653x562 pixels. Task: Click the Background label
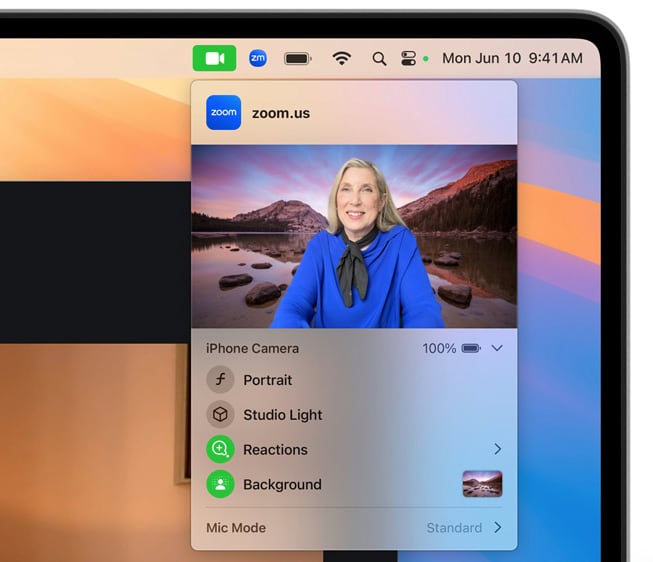pyautogui.click(x=282, y=485)
